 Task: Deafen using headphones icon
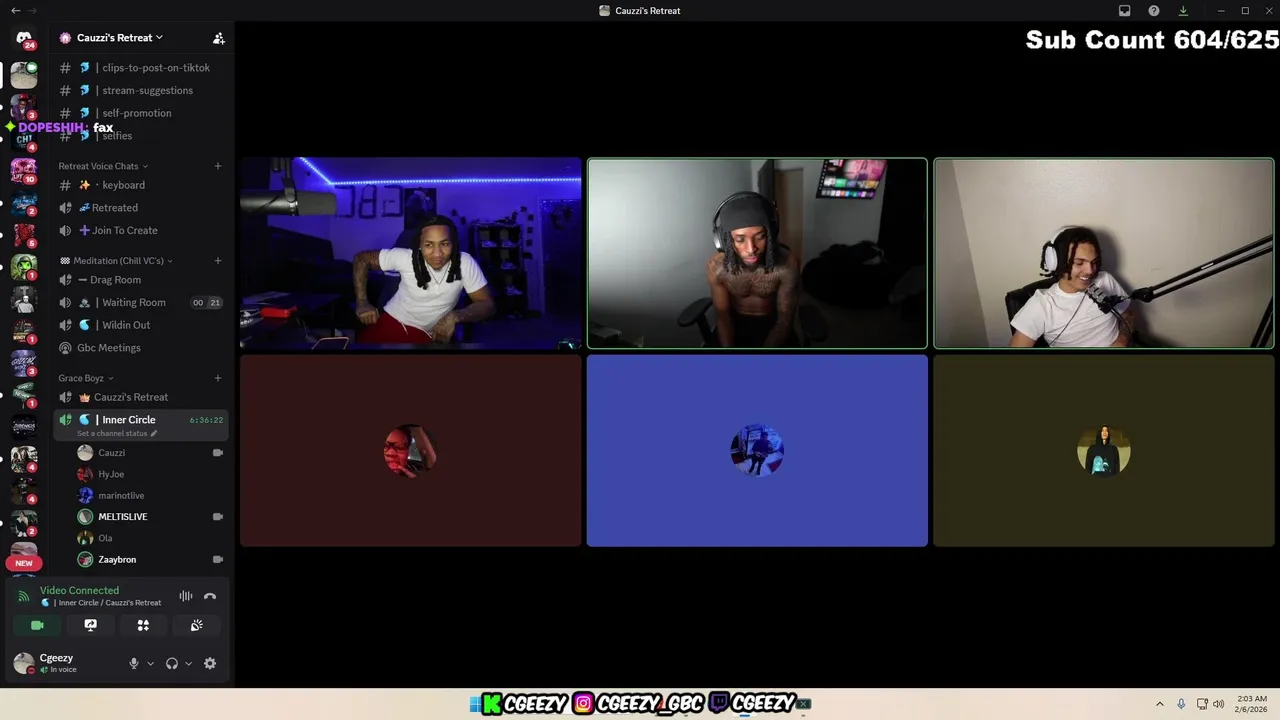172,663
